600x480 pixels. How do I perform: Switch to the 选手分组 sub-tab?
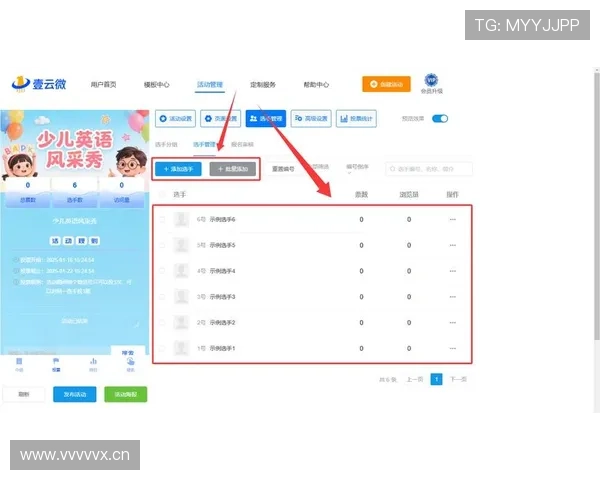166,144
